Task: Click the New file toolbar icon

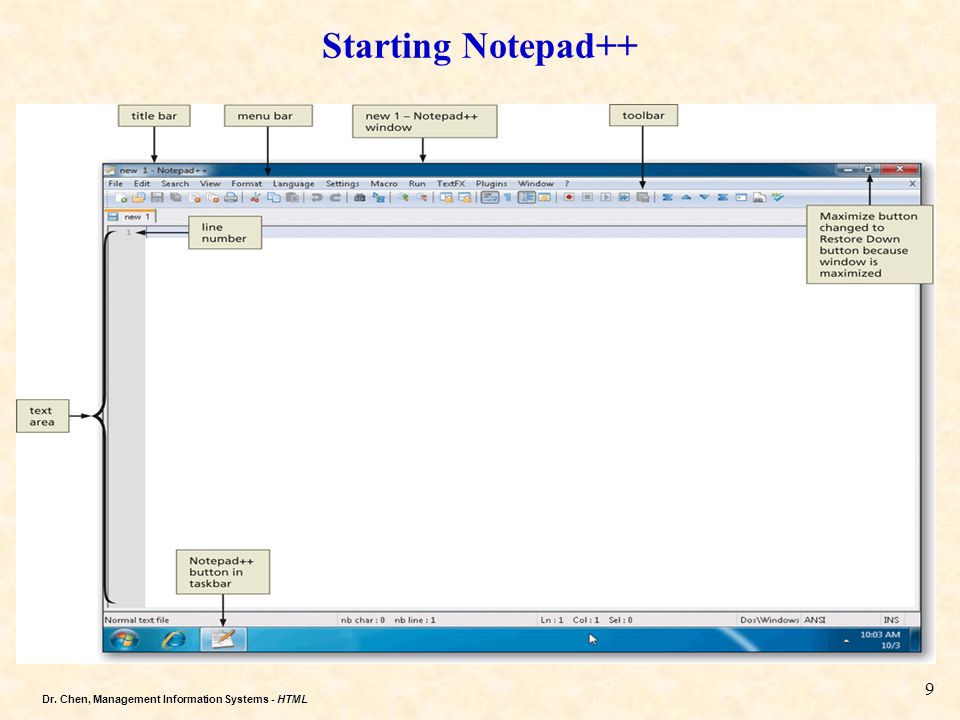Action: (x=121, y=198)
